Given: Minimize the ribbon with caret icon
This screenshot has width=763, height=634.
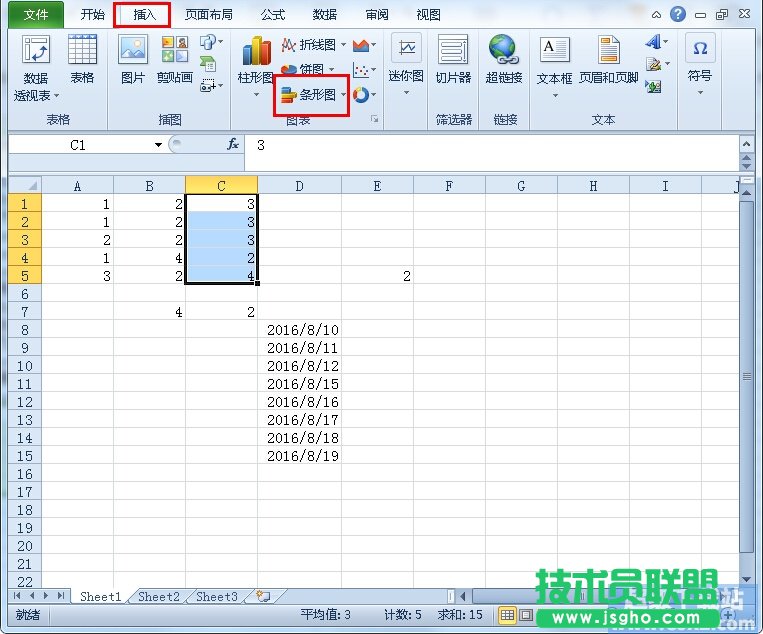Looking at the screenshot, I should click(x=656, y=15).
